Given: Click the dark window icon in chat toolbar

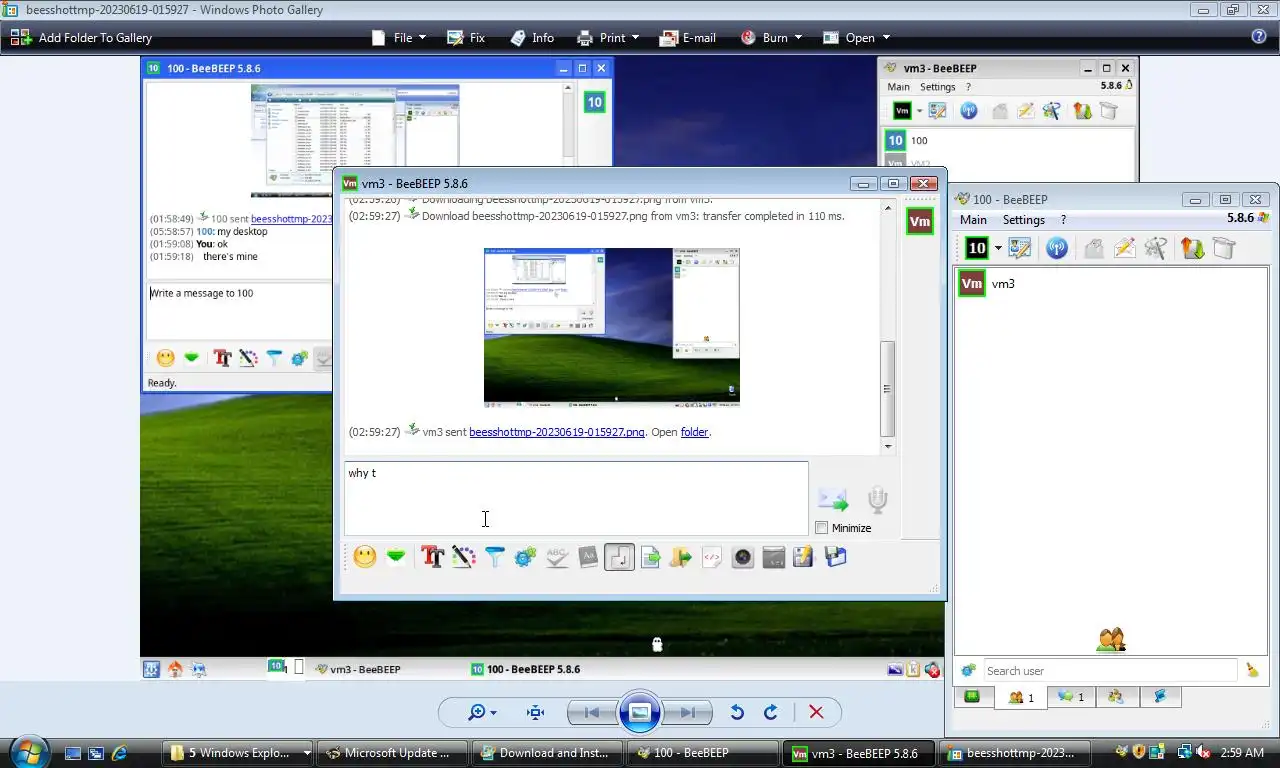Looking at the screenshot, I should (773, 557).
